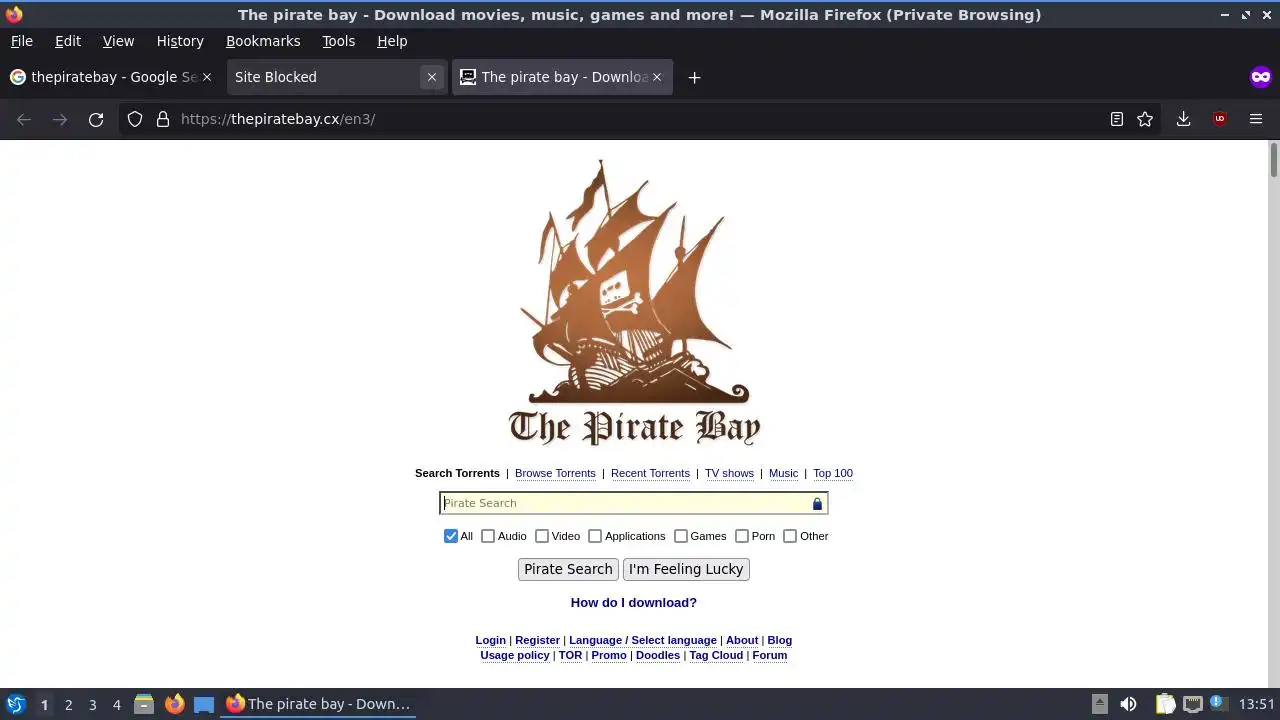Click the notification tray icon
This screenshot has width=1280, height=720.
(x=1218, y=703)
